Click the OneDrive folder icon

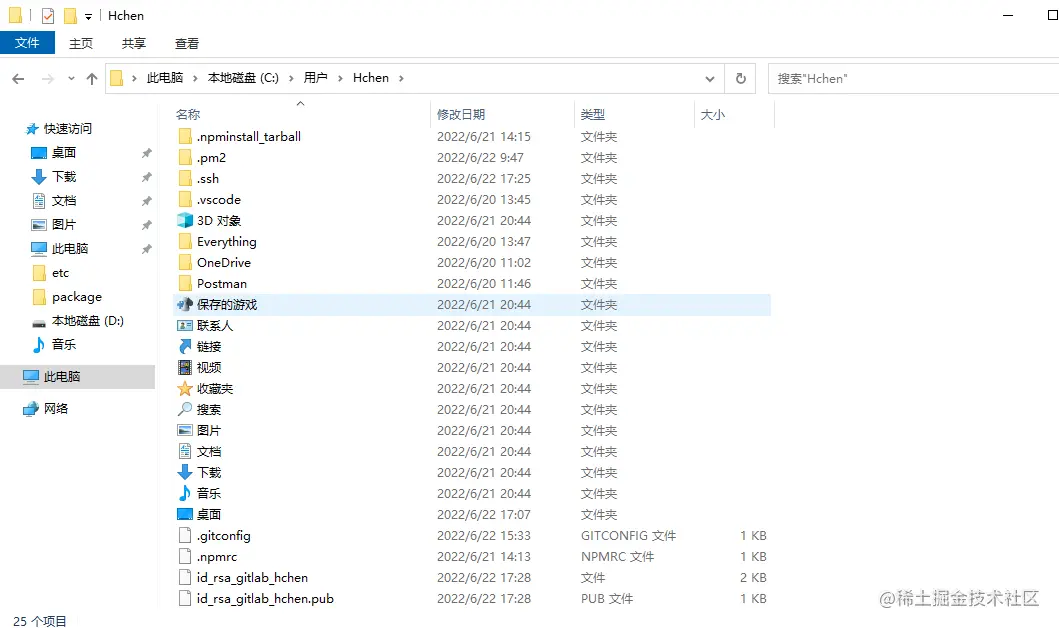[x=184, y=263]
